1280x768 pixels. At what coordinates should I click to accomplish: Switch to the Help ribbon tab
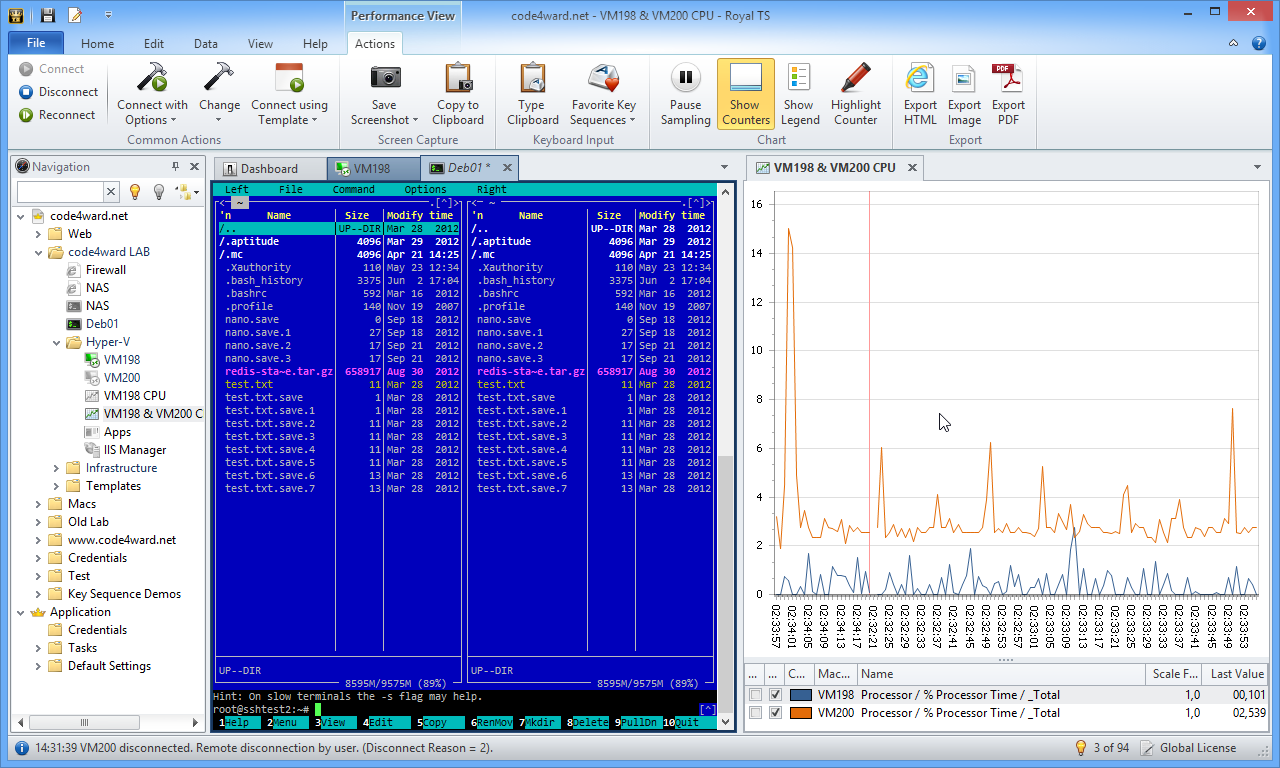coord(315,44)
